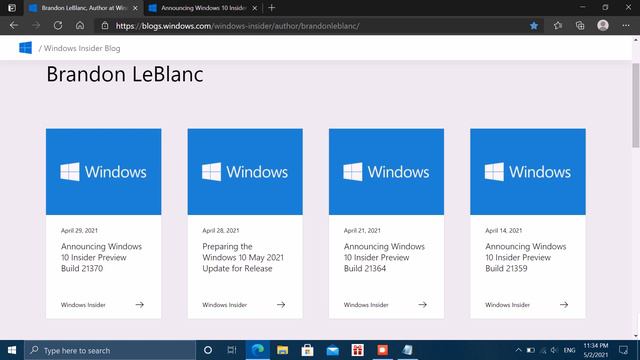Click the Windows thumbnail of Build 21370 card
640x360 pixels.
[104, 172]
